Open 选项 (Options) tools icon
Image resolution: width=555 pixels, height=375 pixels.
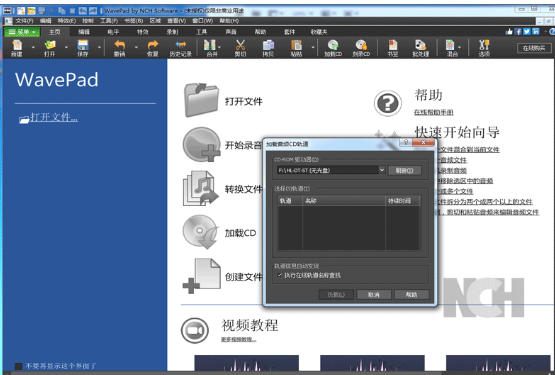tap(484, 48)
